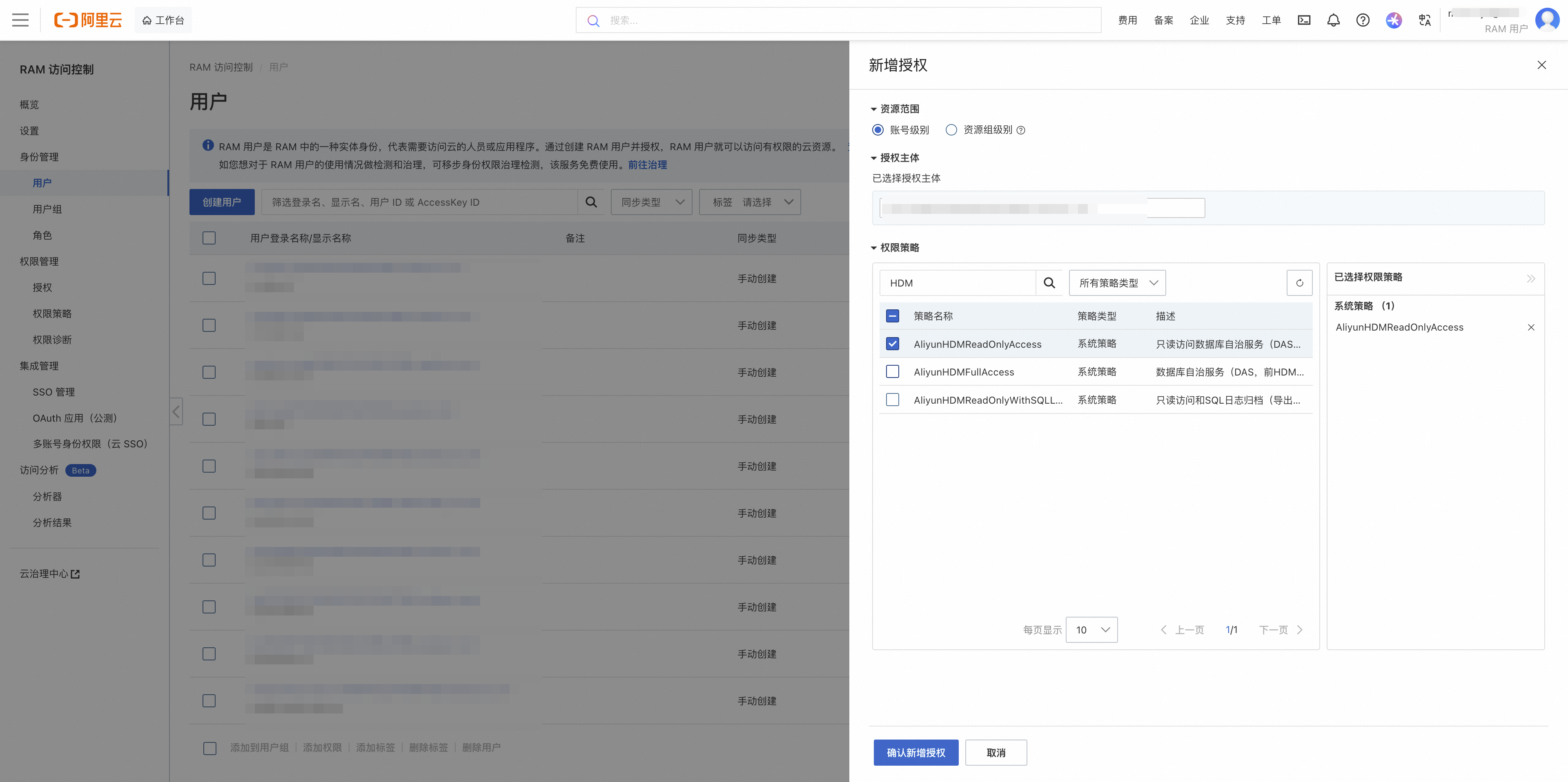The image size is (1568, 782).
Task: Open the notification bell
Action: [x=1333, y=20]
